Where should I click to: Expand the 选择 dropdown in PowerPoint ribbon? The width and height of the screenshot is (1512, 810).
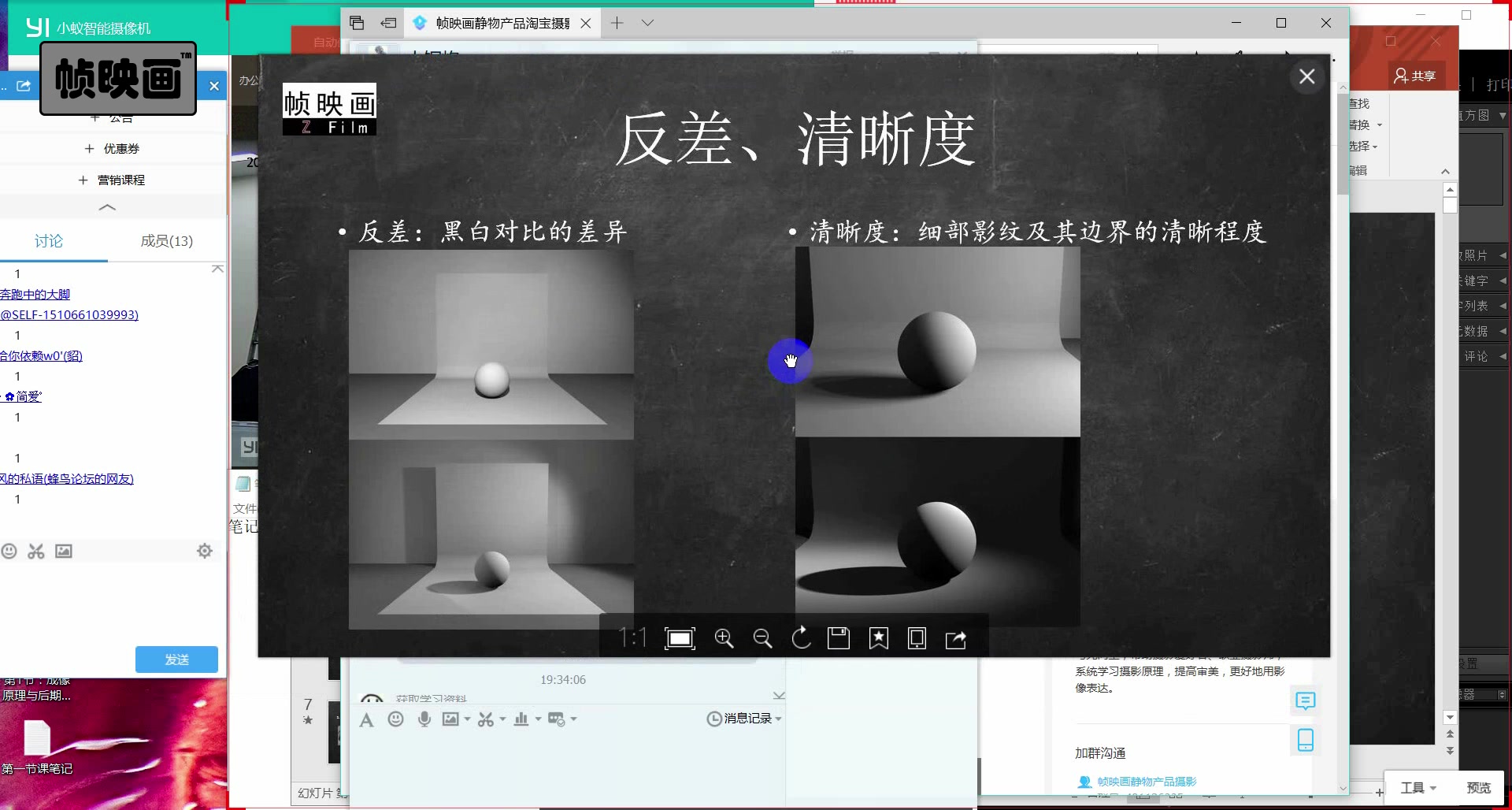(1375, 147)
